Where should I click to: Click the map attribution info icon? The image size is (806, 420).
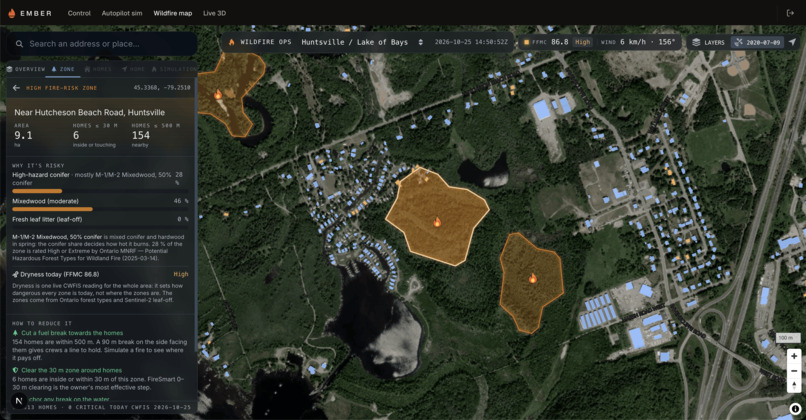(x=795, y=409)
